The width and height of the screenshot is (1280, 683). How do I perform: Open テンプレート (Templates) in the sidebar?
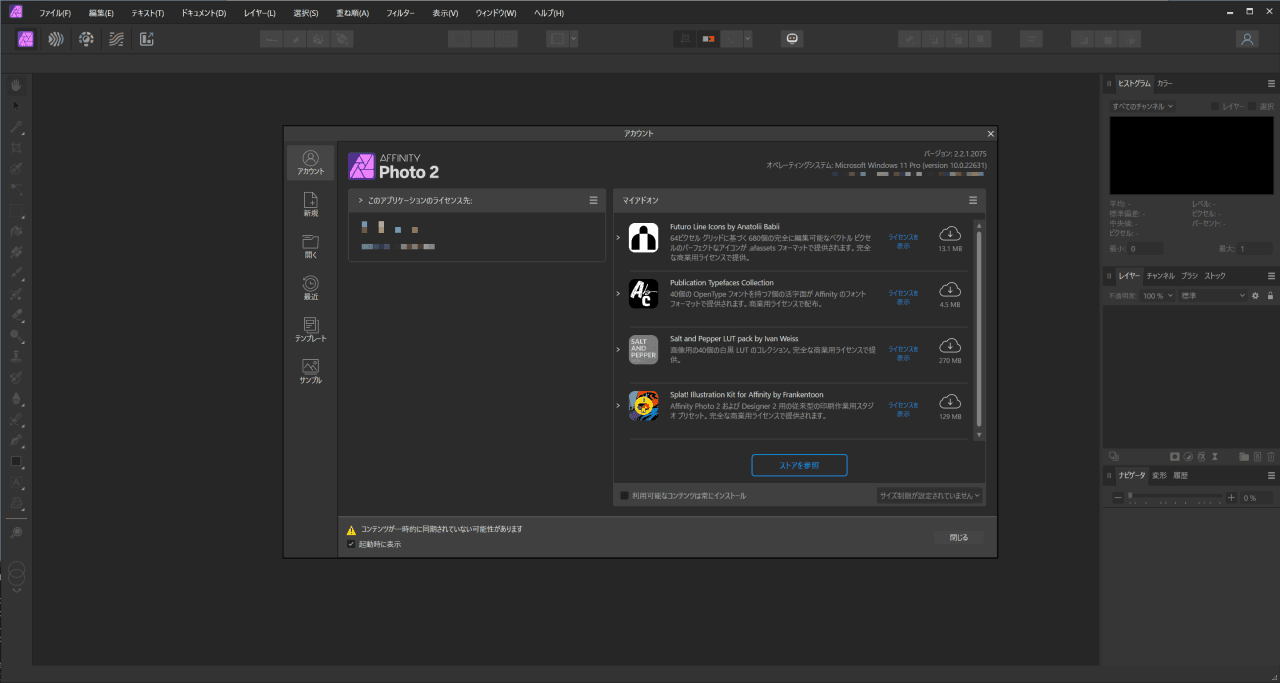tap(310, 330)
